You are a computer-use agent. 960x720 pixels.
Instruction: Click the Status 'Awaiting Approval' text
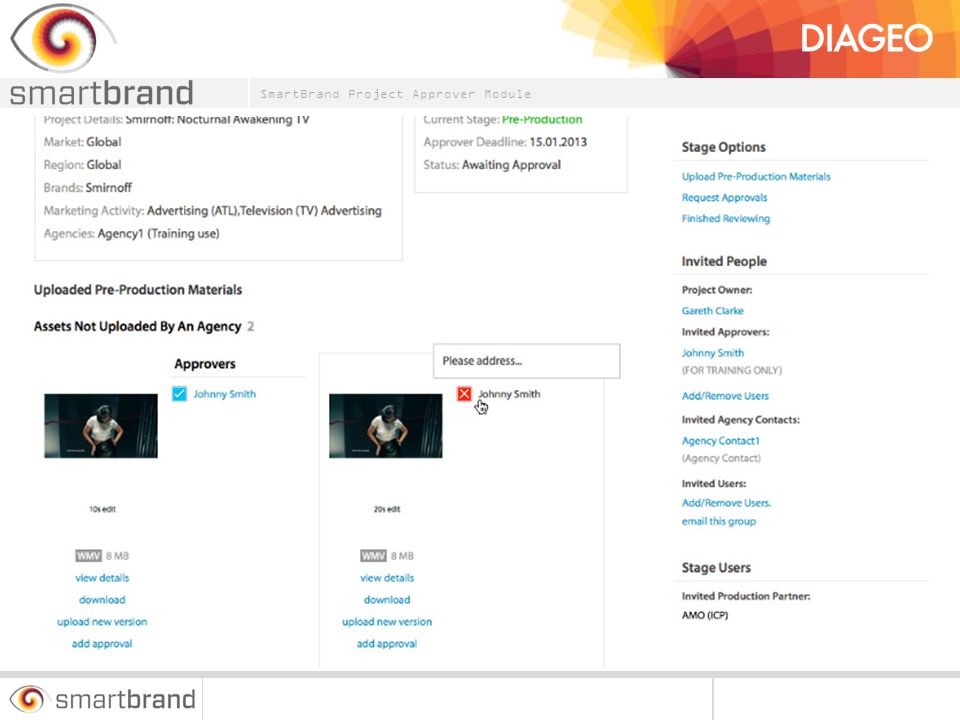[x=511, y=165]
